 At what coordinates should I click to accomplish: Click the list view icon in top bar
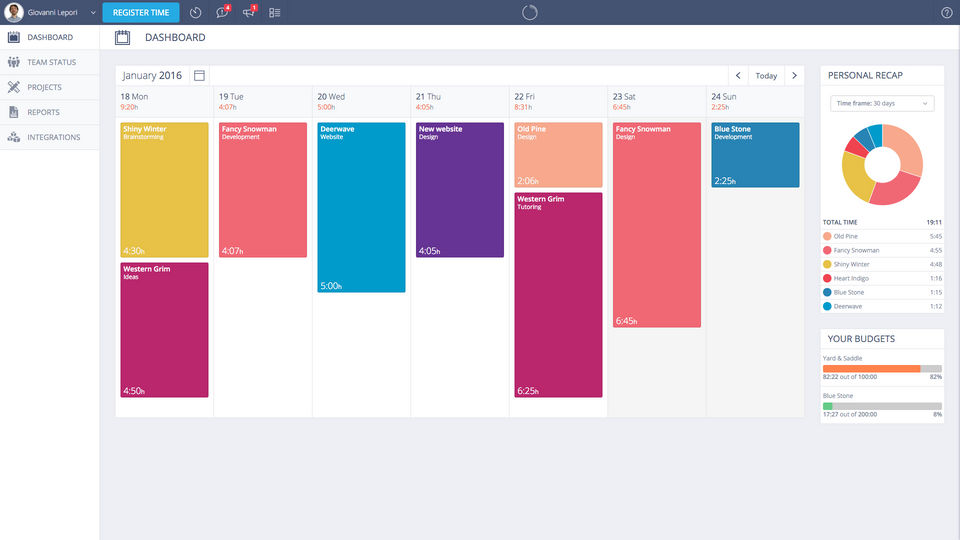click(274, 12)
